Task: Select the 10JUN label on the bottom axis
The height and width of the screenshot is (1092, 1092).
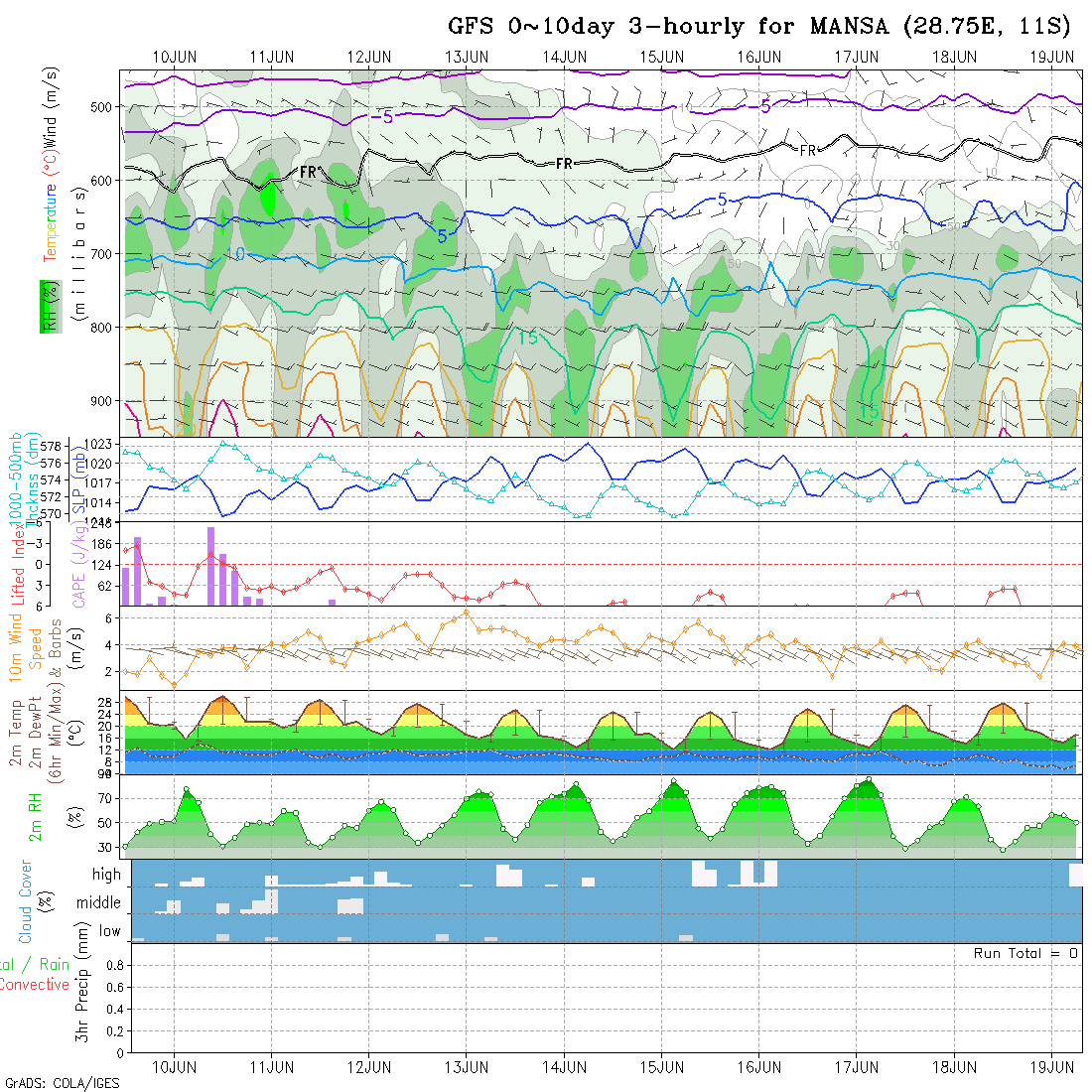Action: [x=174, y=1067]
